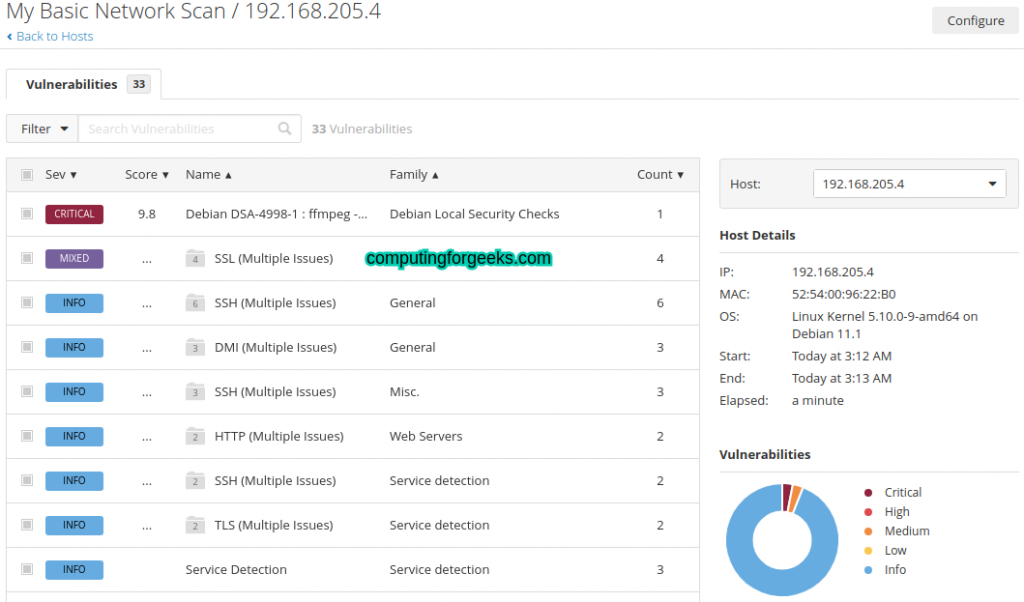The image size is (1024, 602).
Task: Click the MIXED severity badge
Action: (74, 259)
